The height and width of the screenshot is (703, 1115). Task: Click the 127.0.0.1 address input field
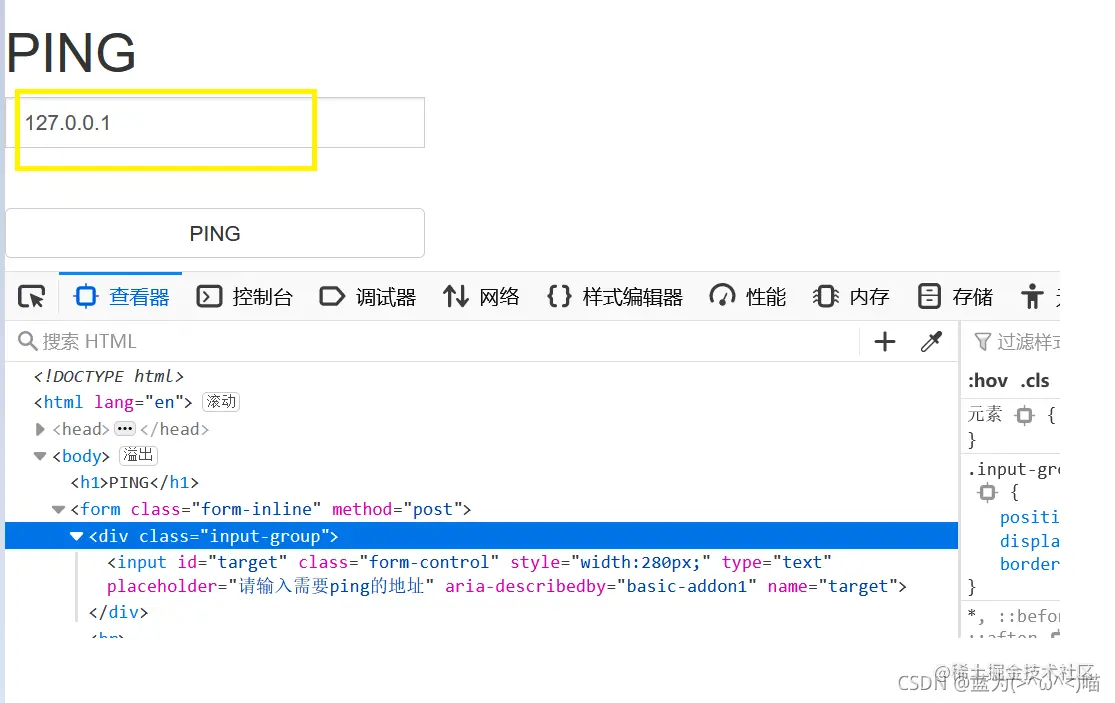pos(215,123)
